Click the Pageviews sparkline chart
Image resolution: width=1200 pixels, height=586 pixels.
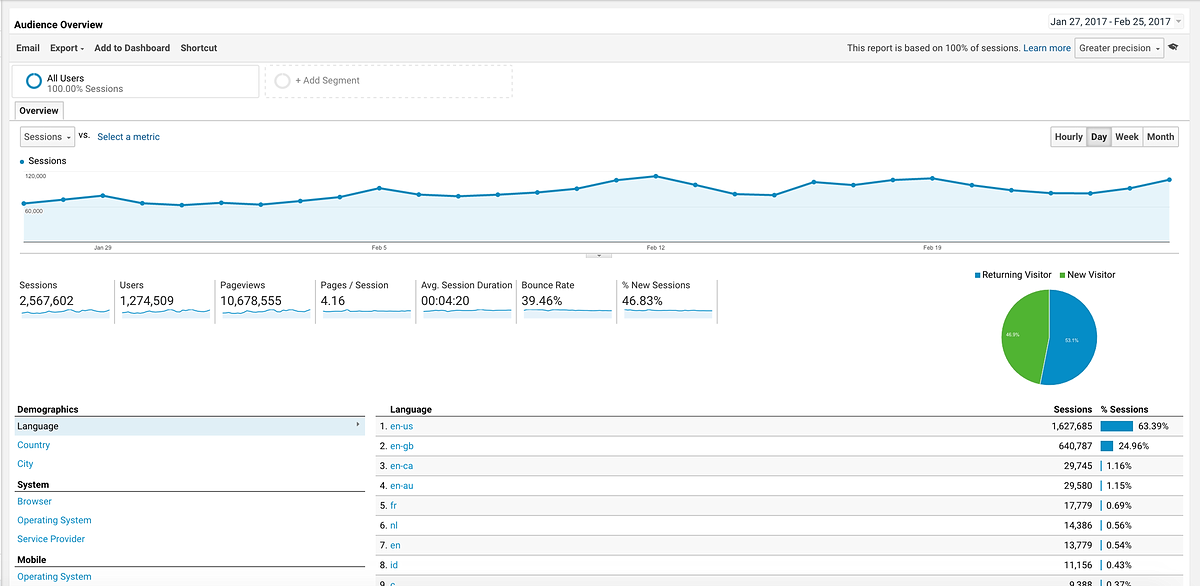(265, 312)
